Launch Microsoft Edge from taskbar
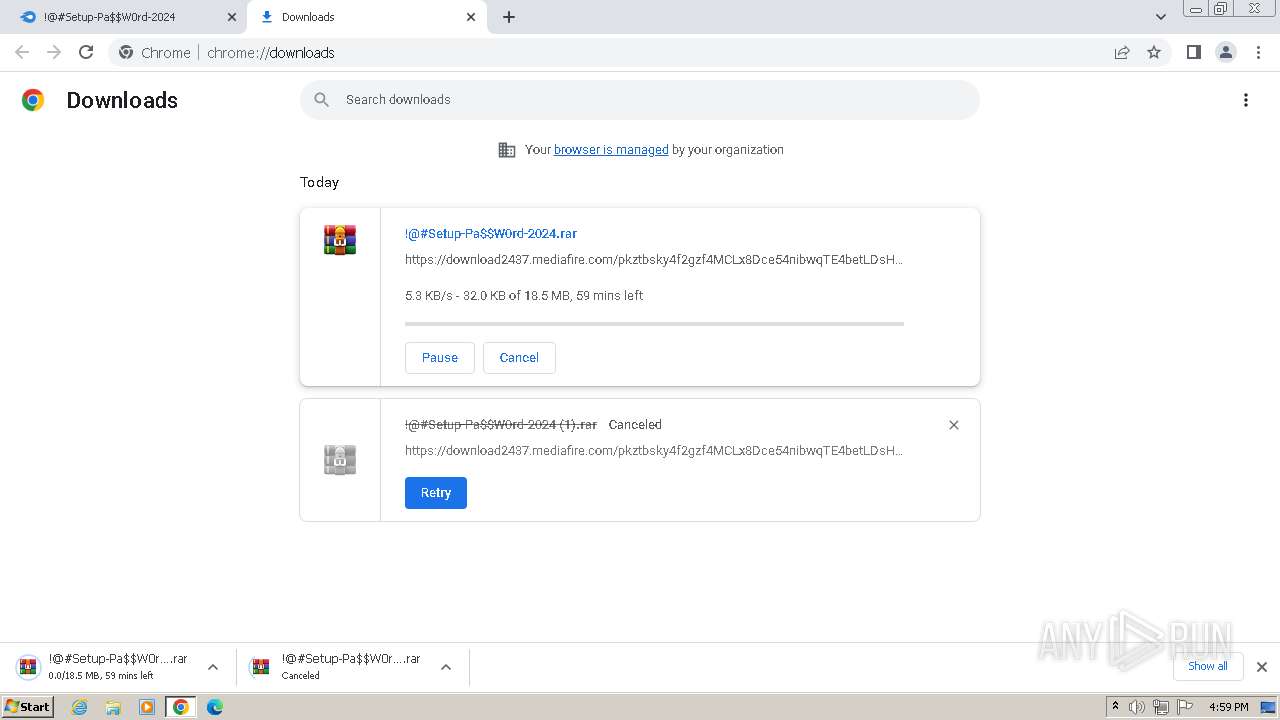 pyautogui.click(x=214, y=707)
